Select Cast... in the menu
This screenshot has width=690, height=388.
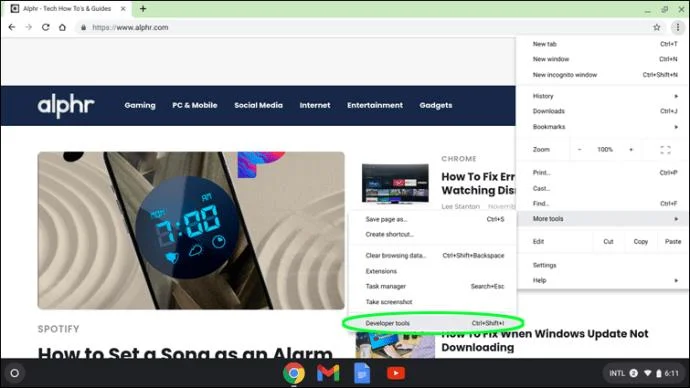tap(603, 188)
